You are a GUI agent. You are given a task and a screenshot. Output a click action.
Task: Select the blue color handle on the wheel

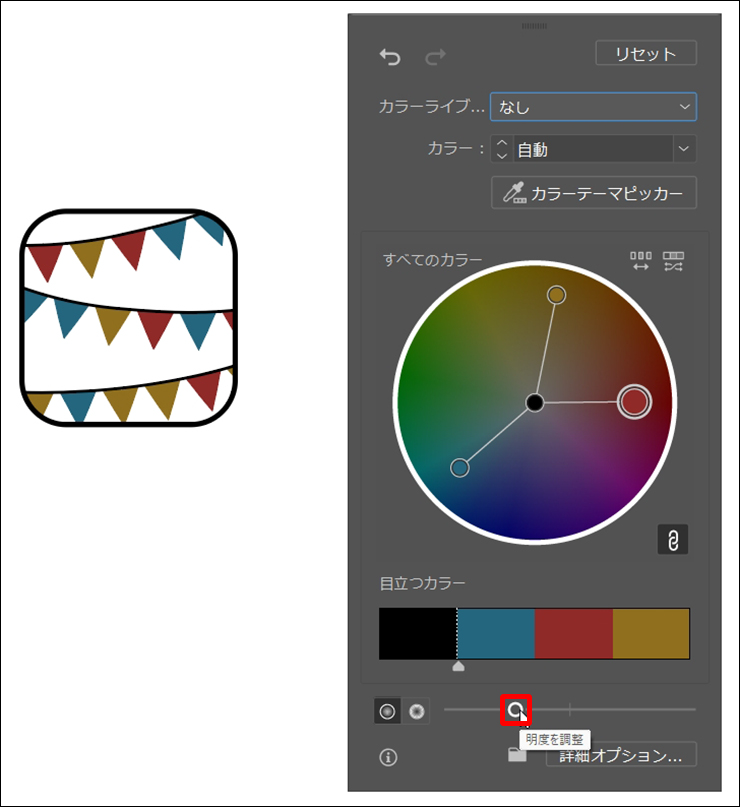click(460, 467)
